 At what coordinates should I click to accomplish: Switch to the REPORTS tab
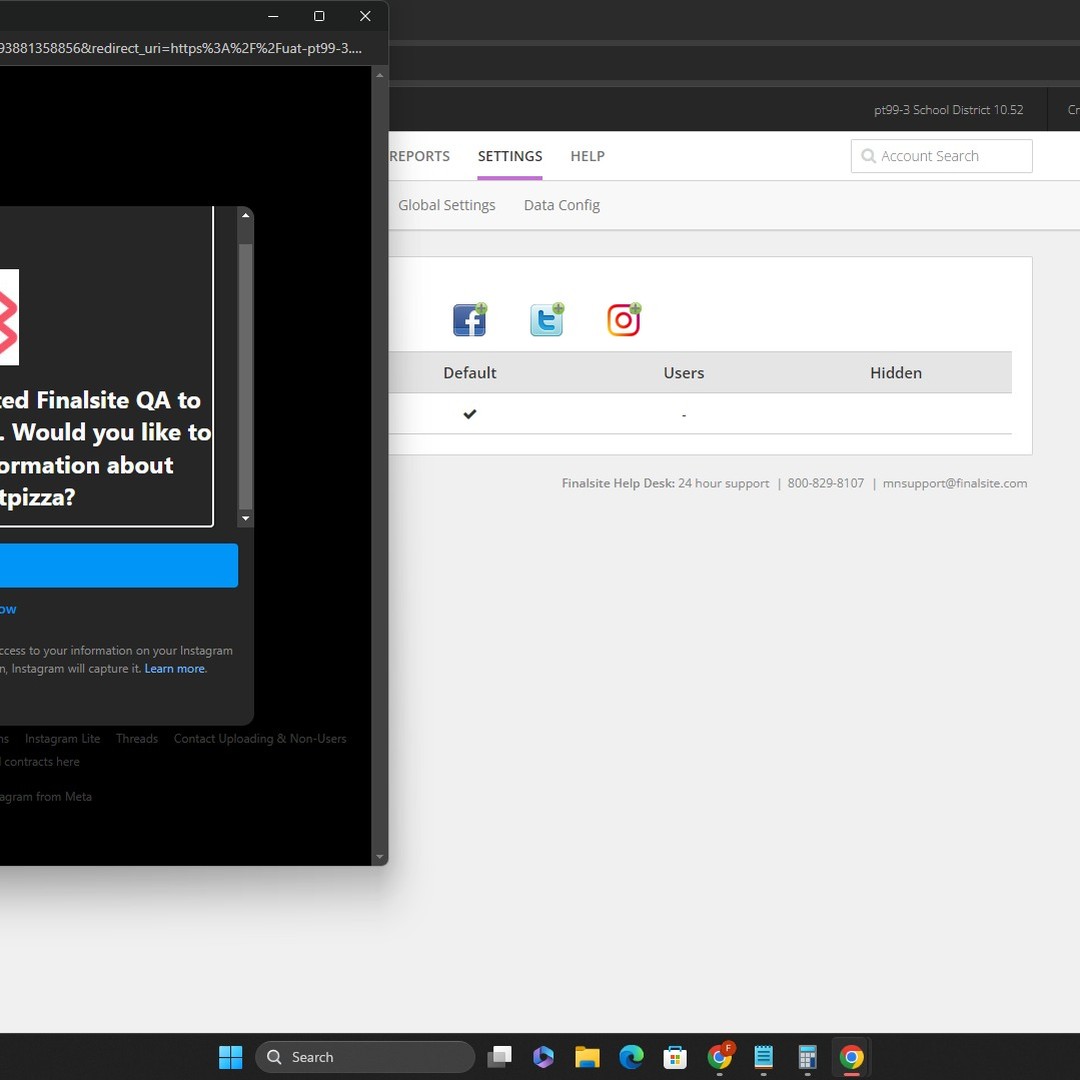(x=419, y=156)
